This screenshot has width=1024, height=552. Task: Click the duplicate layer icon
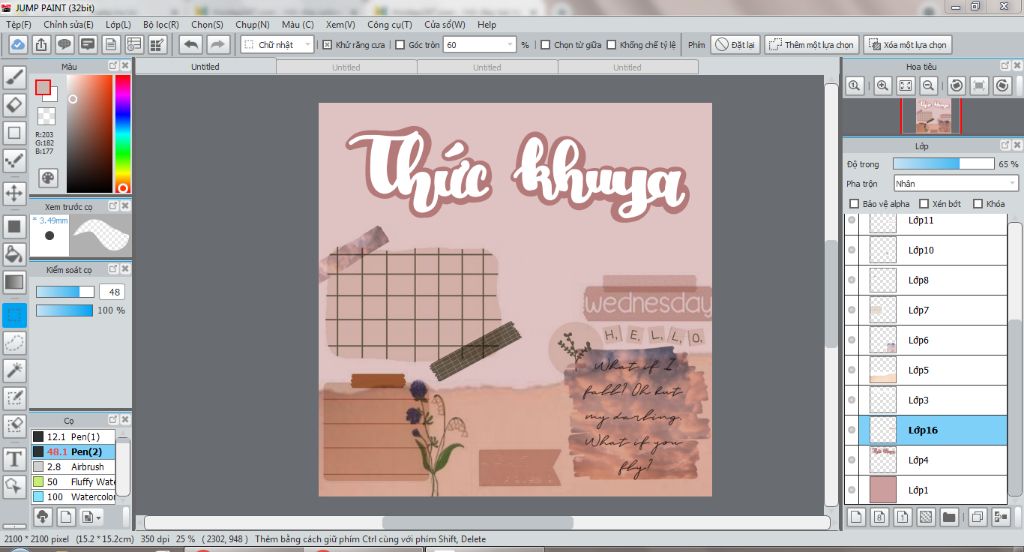(977, 517)
